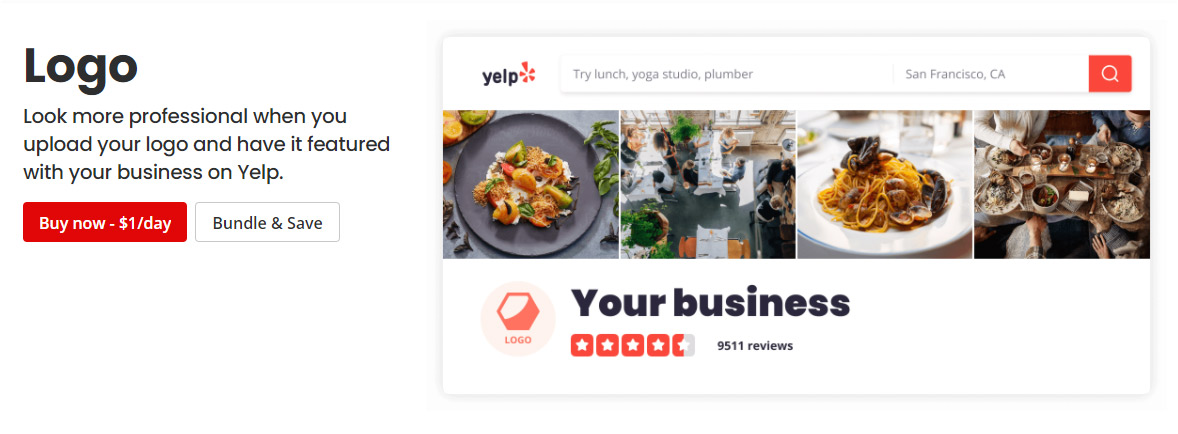Viewport: 1178px width, 434px height.
Task: Click the LOGO label under the hexagon
Action: pyautogui.click(x=518, y=339)
